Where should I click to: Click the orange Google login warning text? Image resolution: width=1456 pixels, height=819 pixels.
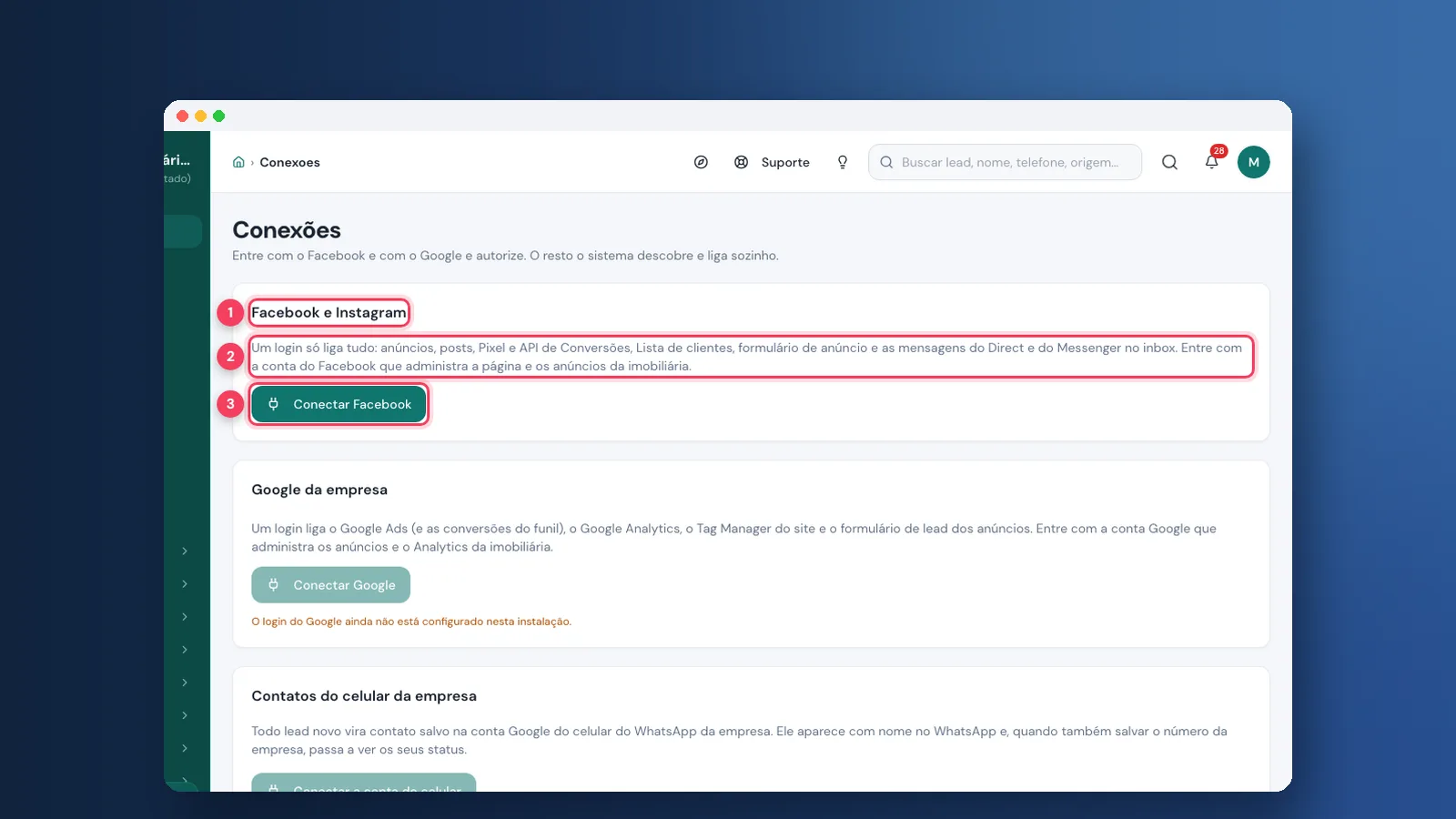411,622
